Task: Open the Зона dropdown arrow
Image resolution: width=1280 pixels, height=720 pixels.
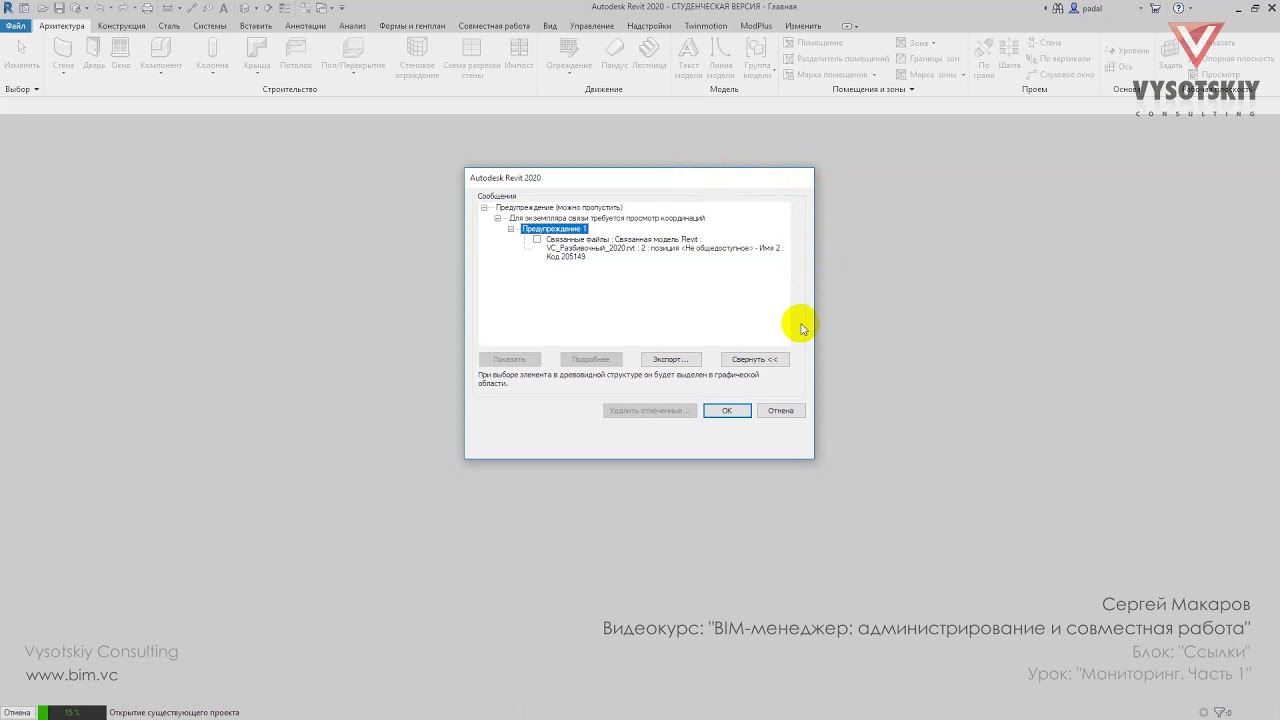Action: click(x=934, y=43)
